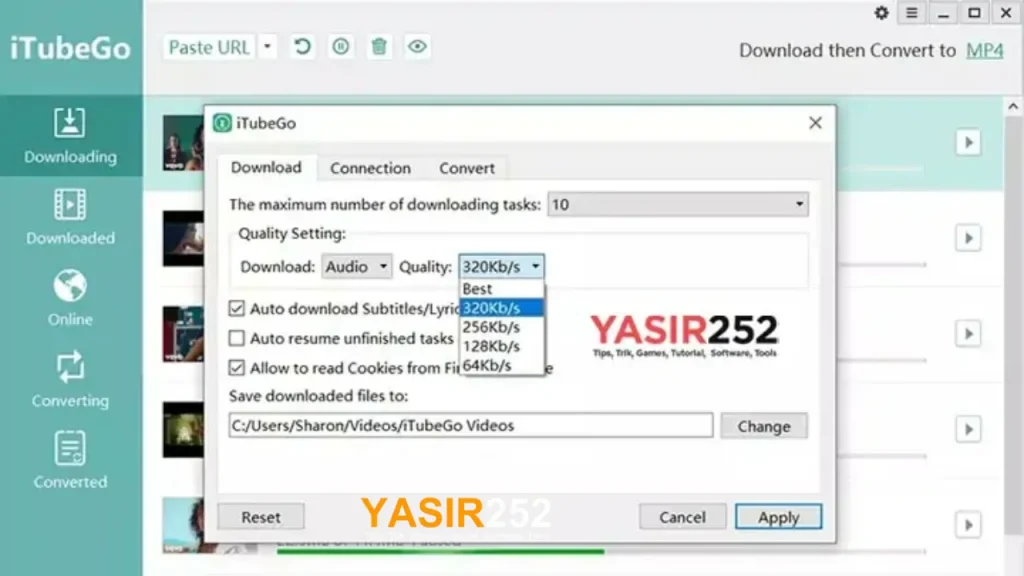Click the green progress bar of last download
This screenshot has width=1024, height=576.
(441, 551)
